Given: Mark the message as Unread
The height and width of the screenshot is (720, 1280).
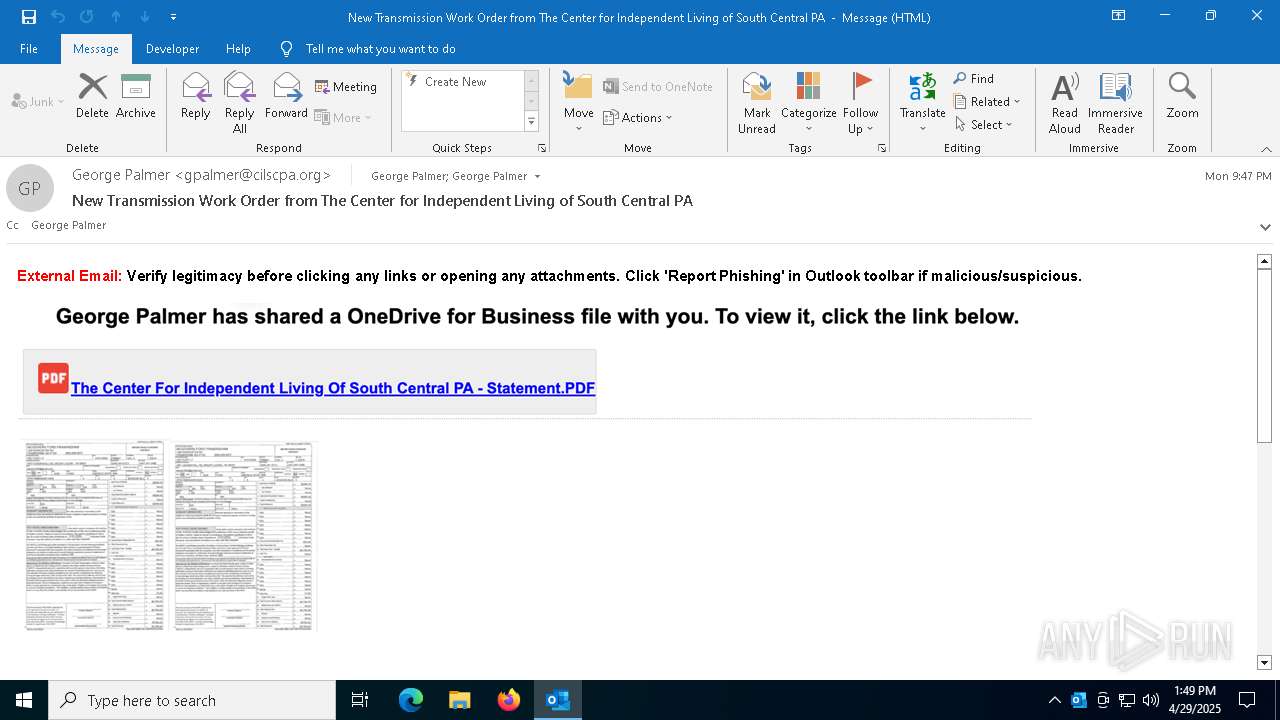Looking at the screenshot, I should [x=757, y=103].
